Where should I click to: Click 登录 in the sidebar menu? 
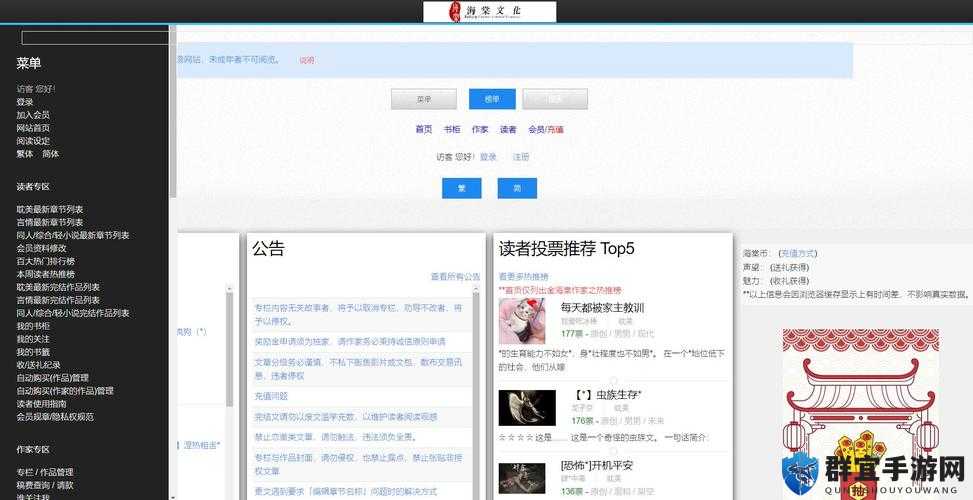[25, 102]
